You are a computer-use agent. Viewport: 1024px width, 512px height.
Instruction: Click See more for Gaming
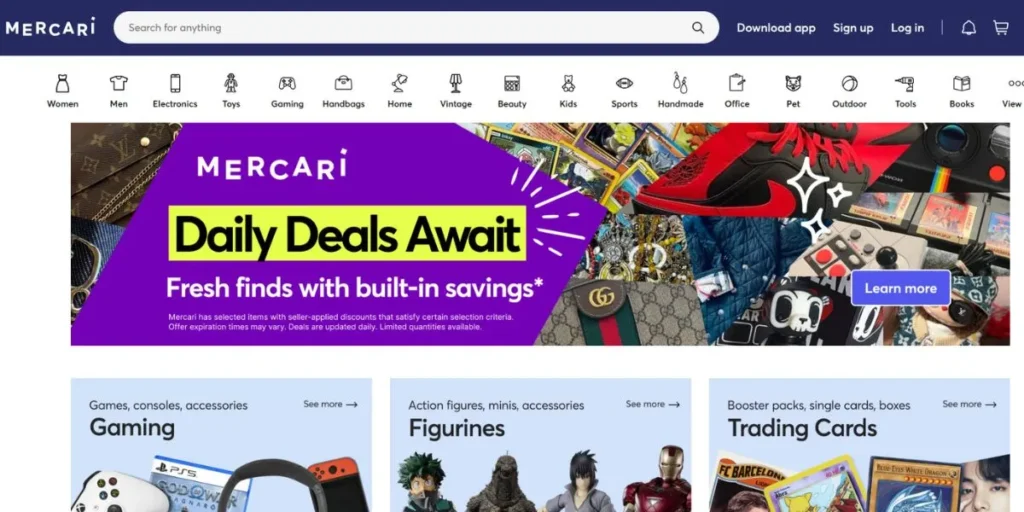point(330,404)
